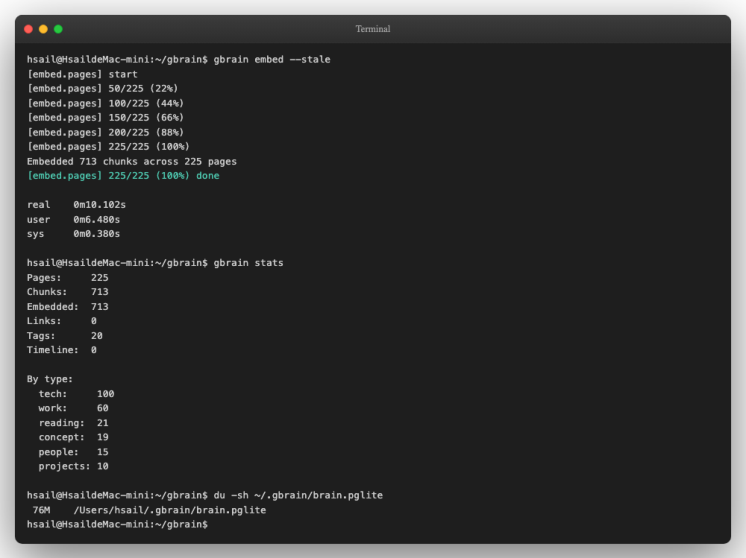Click the 'Links: 0' stat line
Viewport: 746px width, 558px height.
pos(62,321)
